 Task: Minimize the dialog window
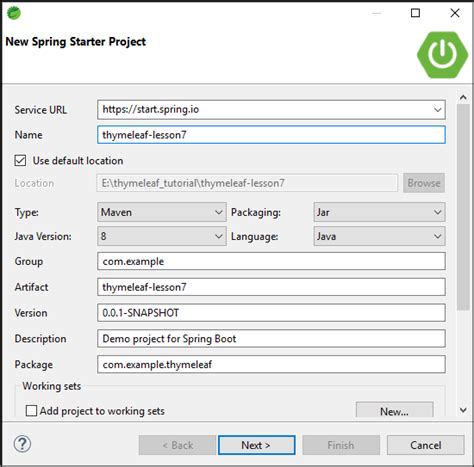[x=376, y=13]
